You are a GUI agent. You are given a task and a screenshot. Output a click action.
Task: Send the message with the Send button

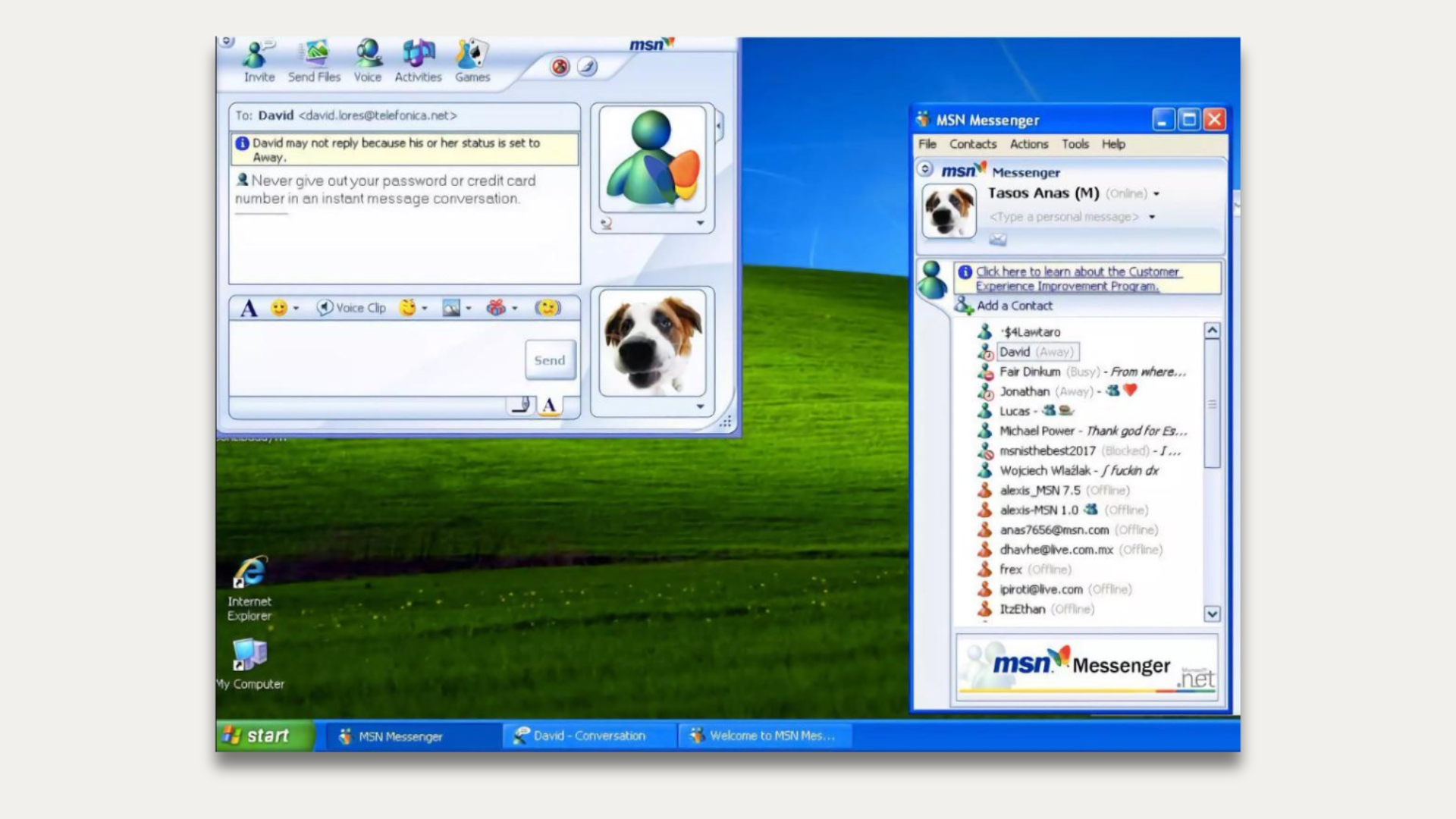point(550,360)
